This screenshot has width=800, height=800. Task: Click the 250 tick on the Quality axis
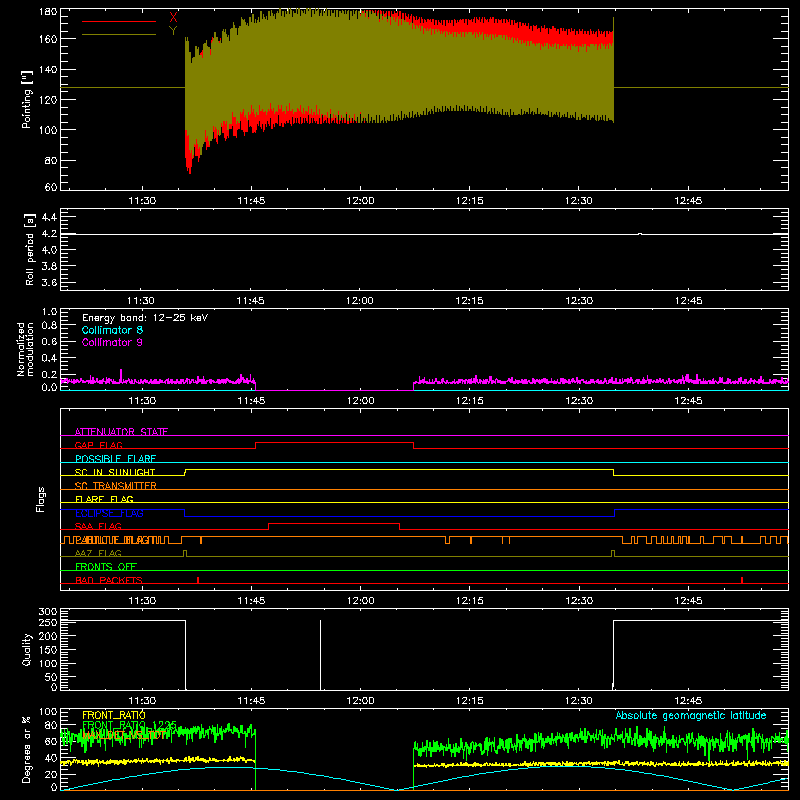coord(48,622)
